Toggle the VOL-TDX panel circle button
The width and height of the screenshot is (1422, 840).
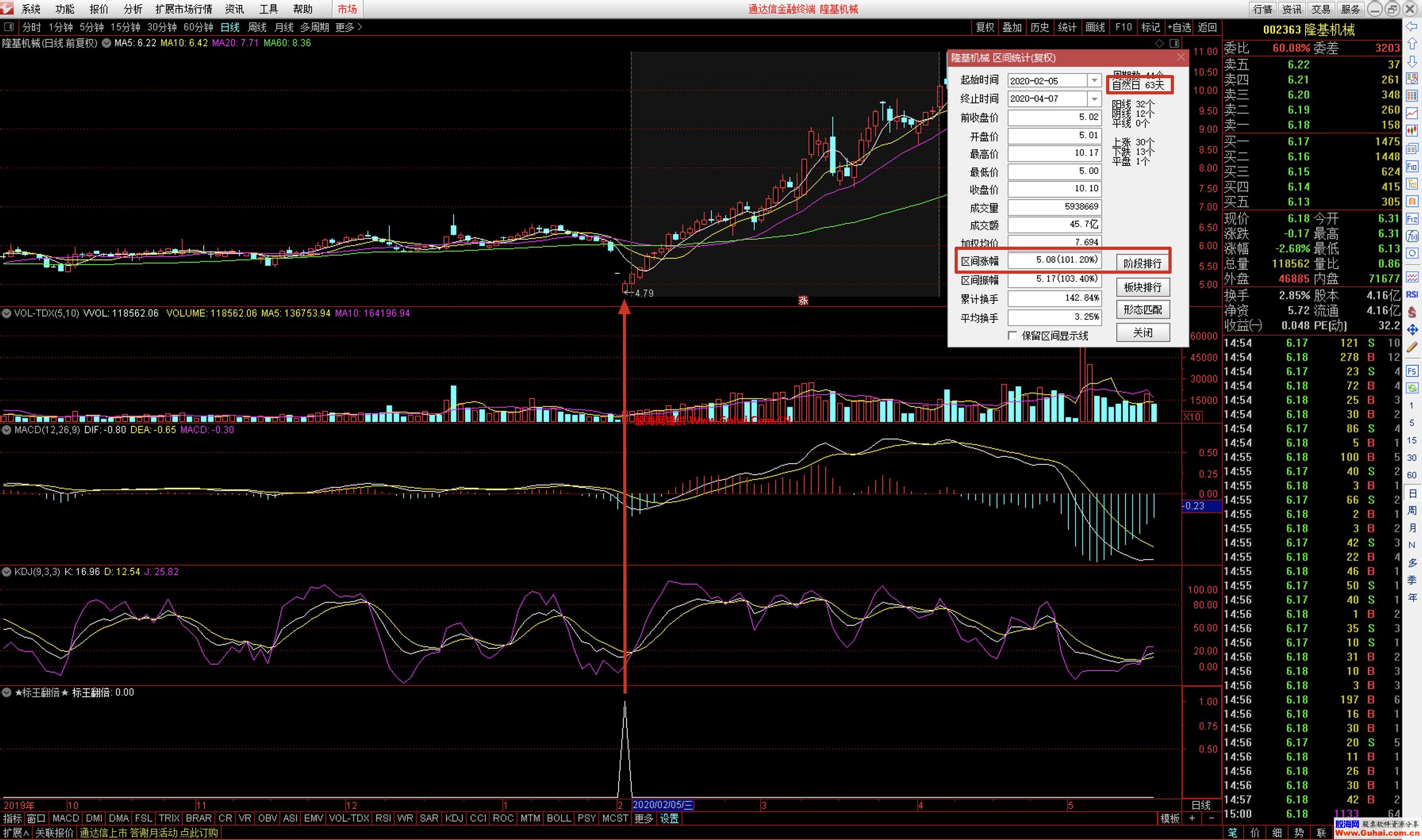(6, 313)
